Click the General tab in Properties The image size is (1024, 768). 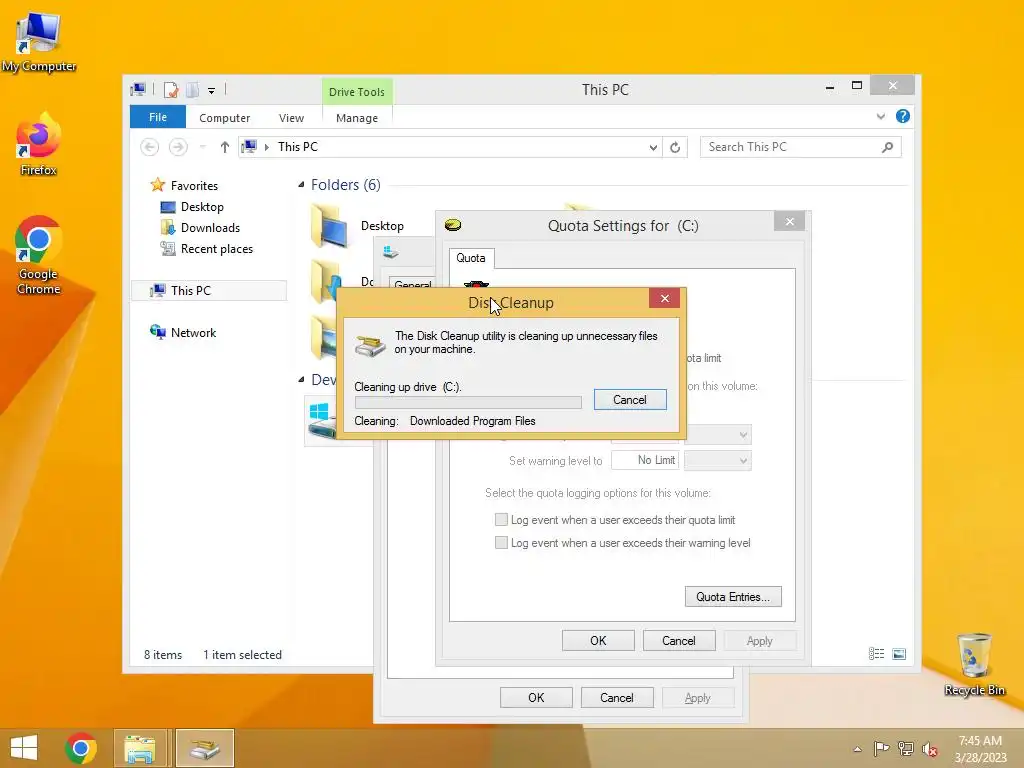(412, 285)
